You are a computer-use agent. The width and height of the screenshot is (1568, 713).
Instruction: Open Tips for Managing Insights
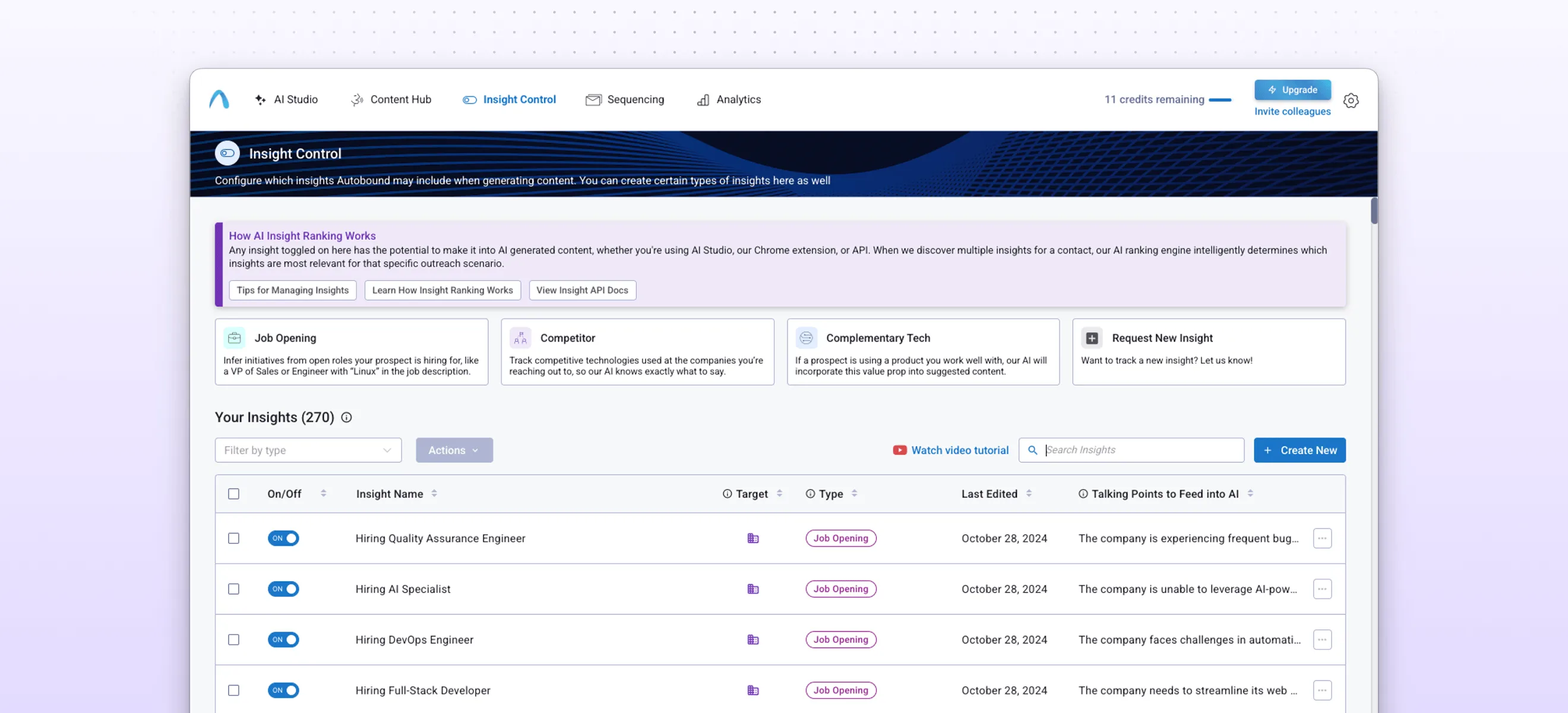point(293,290)
